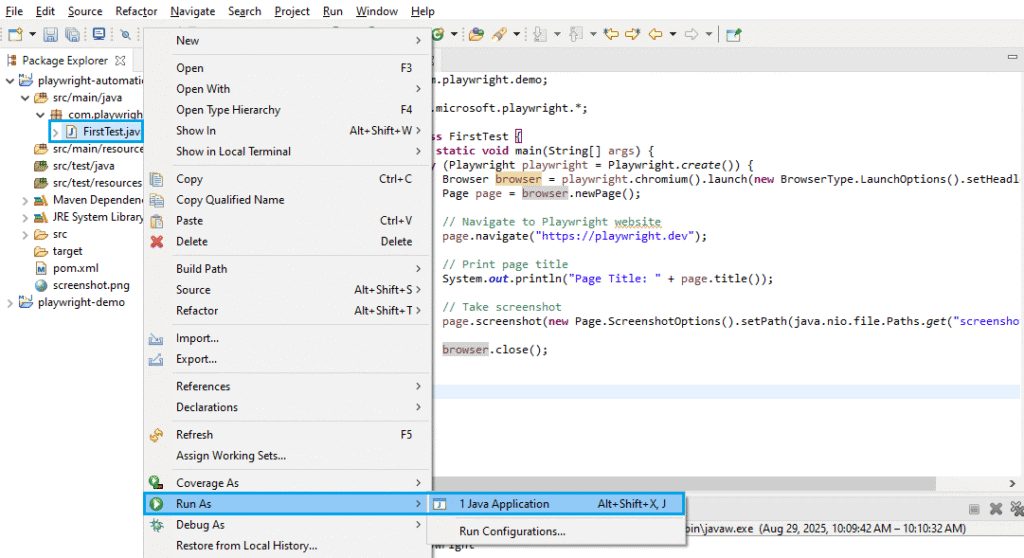
Task: Click the Previous Annotation toolbar icon
Action: pyautogui.click(x=575, y=34)
